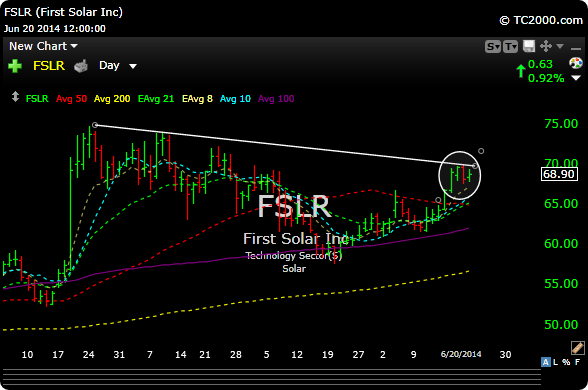Click the 60.00 price scale label
This screenshot has height=390, width=588.
561,244
